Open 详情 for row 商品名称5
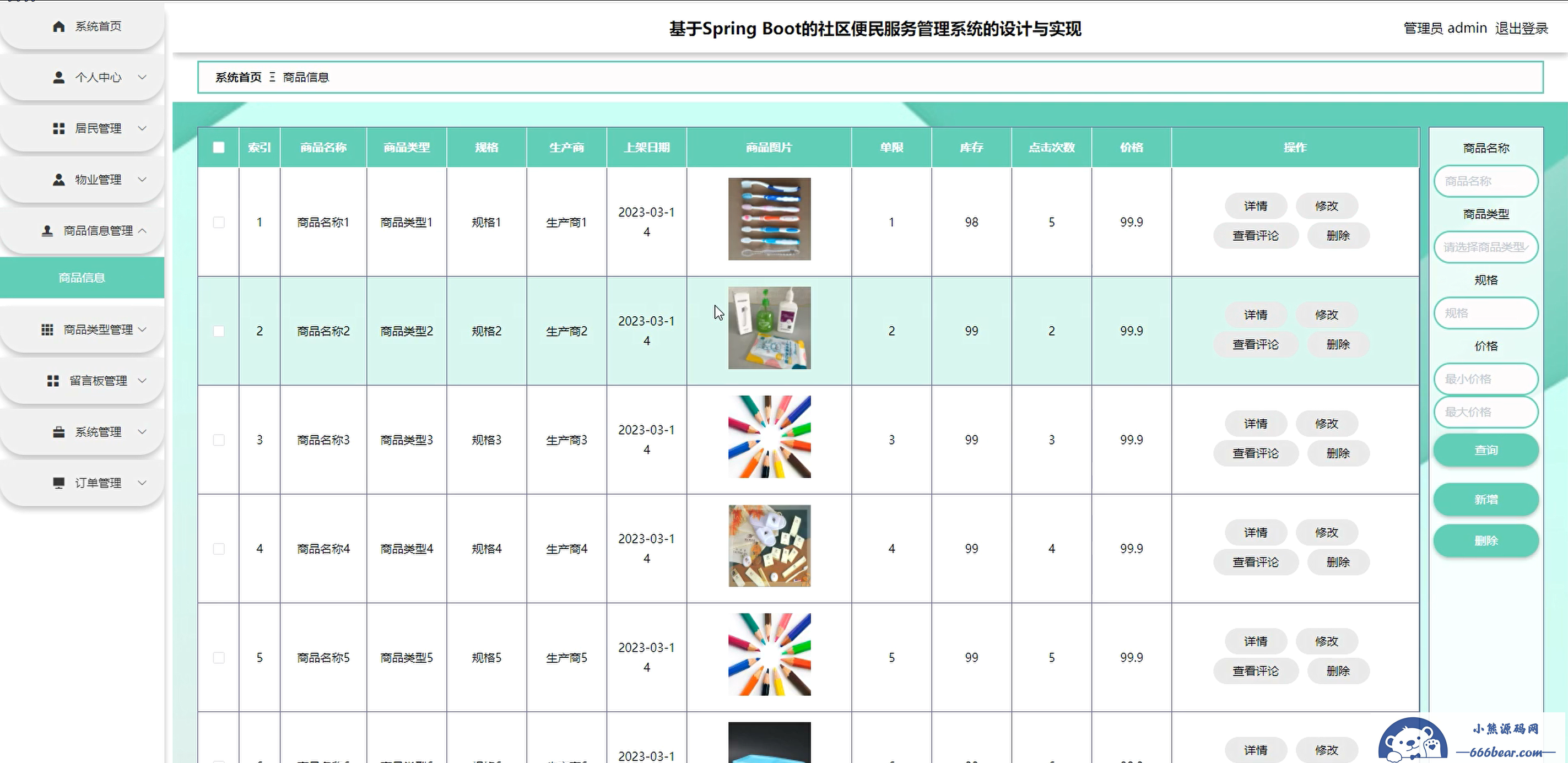The height and width of the screenshot is (763, 1568). (x=1256, y=642)
